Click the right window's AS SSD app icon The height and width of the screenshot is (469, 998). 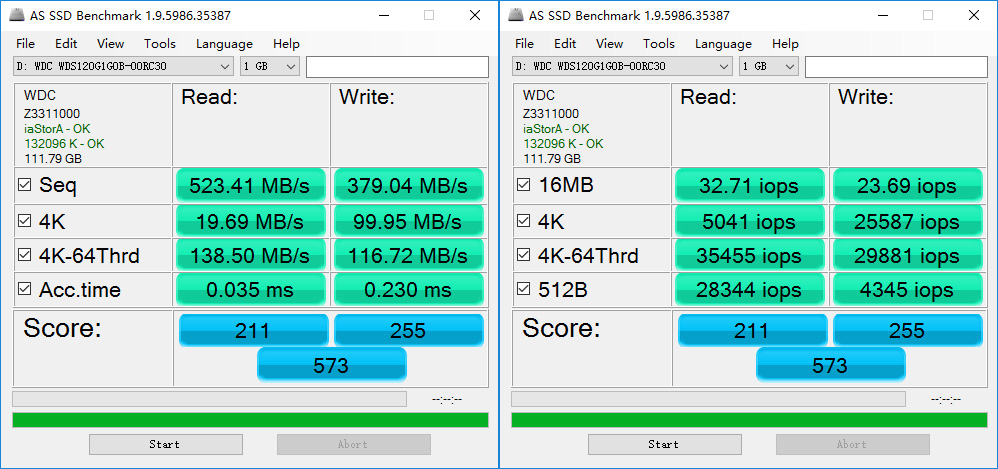click(515, 15)
